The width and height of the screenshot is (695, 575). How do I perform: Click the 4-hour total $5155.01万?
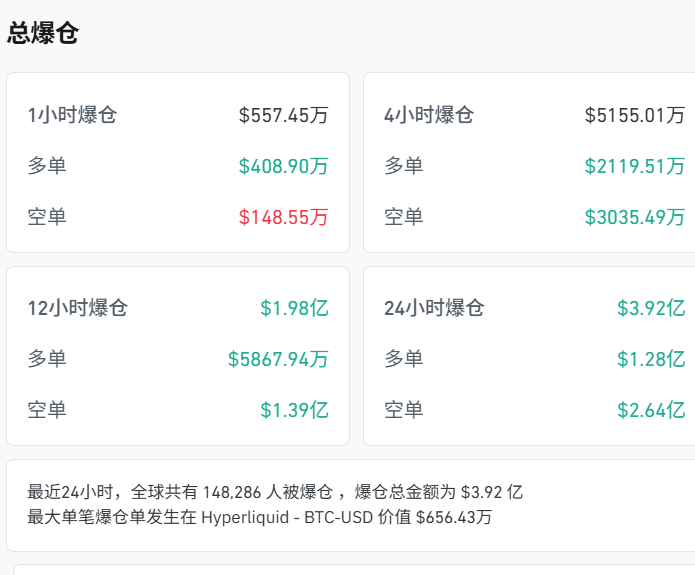[x=635, y=115]
